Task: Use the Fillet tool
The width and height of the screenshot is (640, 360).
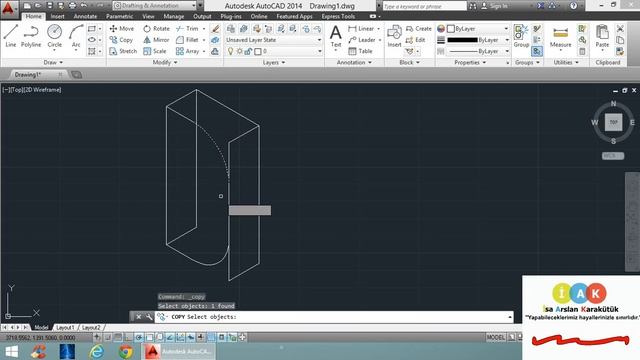Action: (187, 40)
